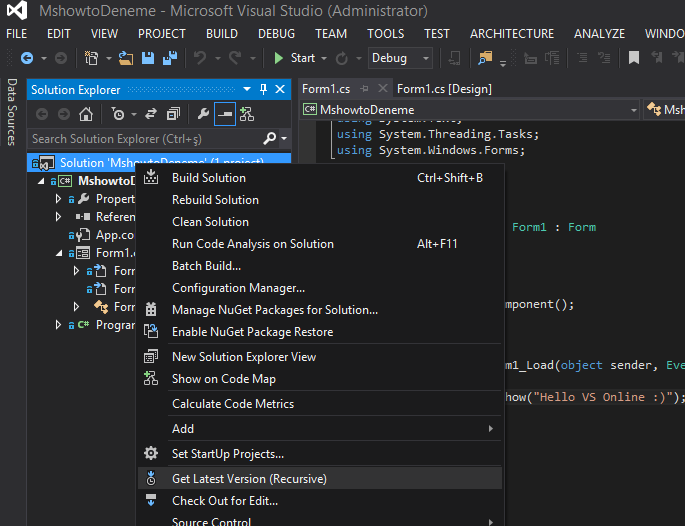Click the Open File folder icon
This screenshot has height=526, width=685.
pyautogui.click(x=126, y=58)
